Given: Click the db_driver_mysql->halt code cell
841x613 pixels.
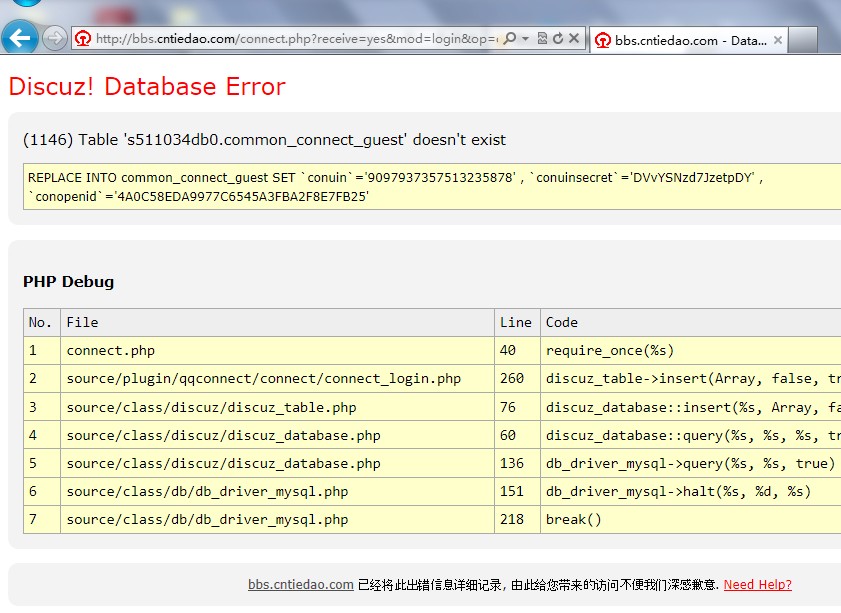Looking at the screenshot, I should pos(691,491).
